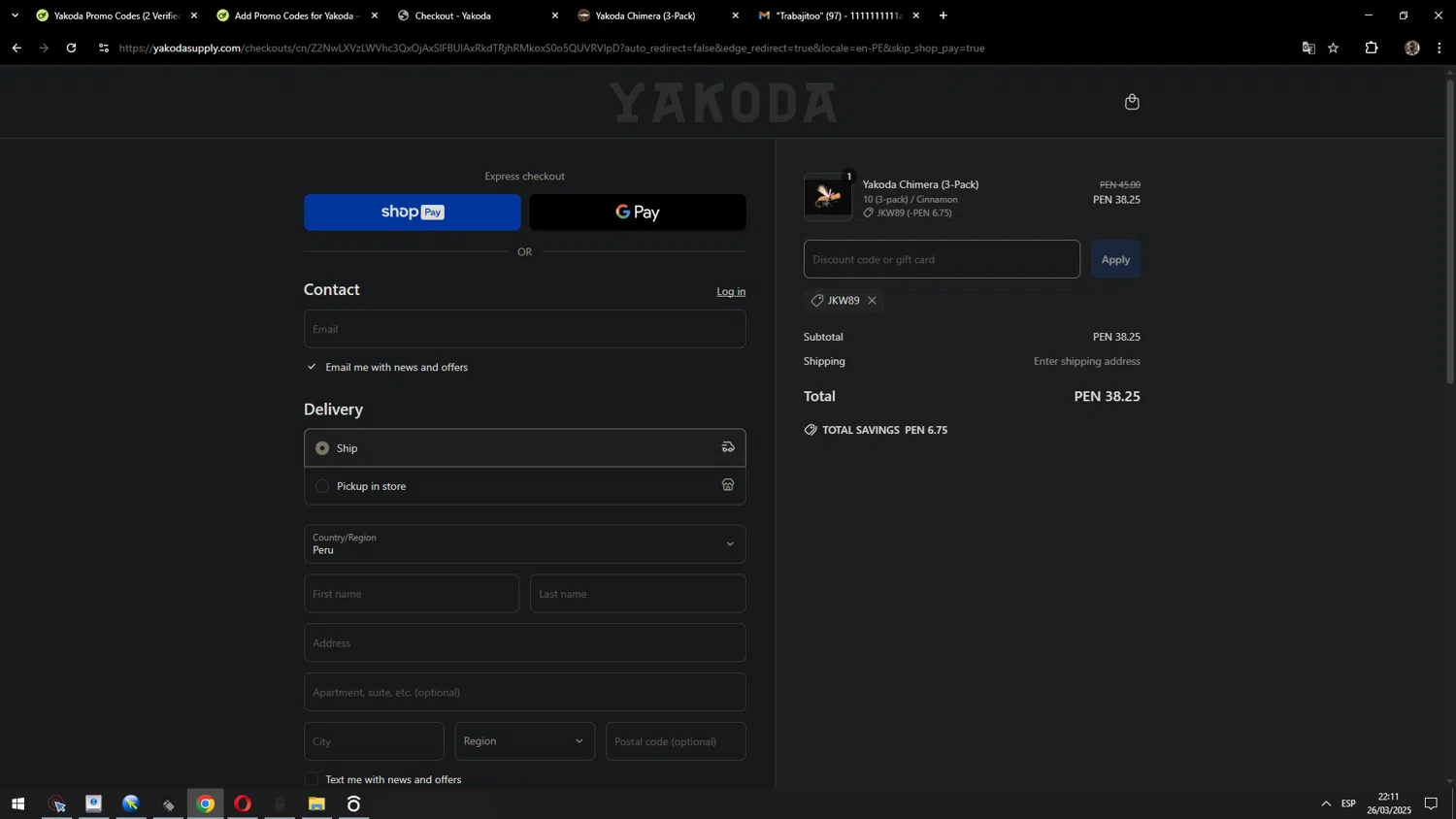The width and height of the screenshot is (1456, 819).
Task: Pay with the Shop Pay button
Action: (x=413, y=213)
